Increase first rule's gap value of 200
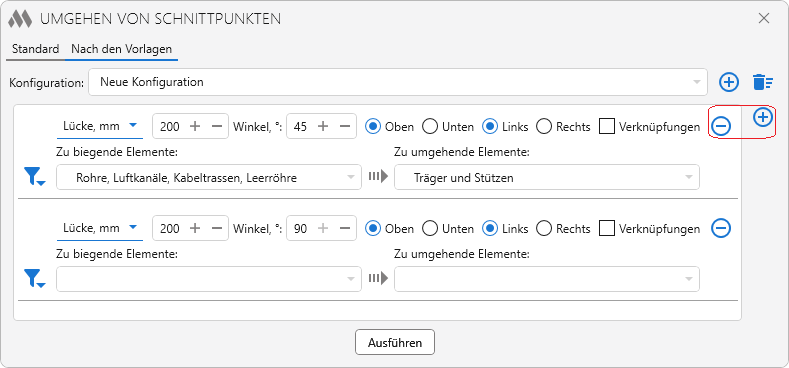 coord(195,126)
